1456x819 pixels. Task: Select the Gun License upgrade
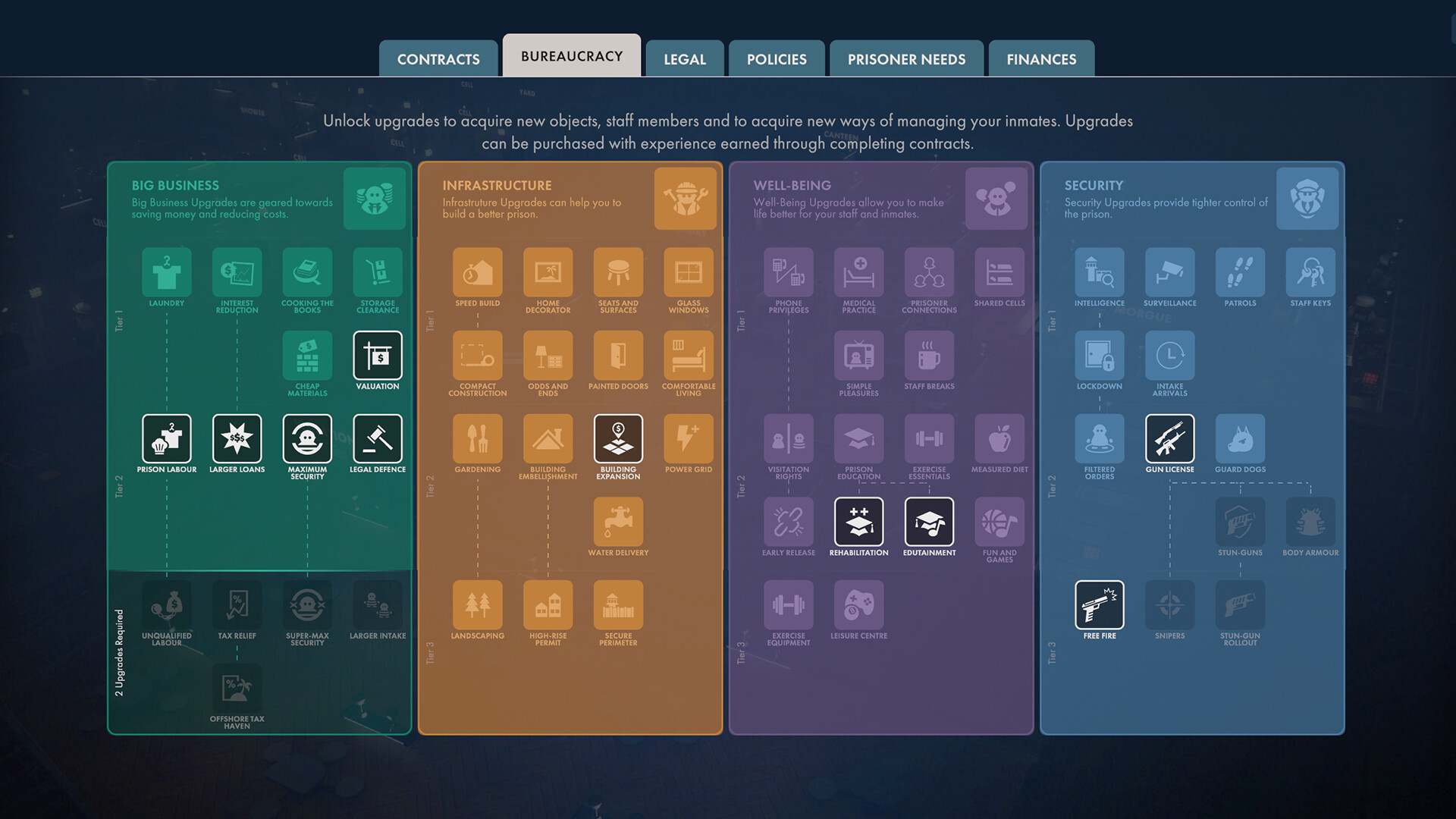1169,440
